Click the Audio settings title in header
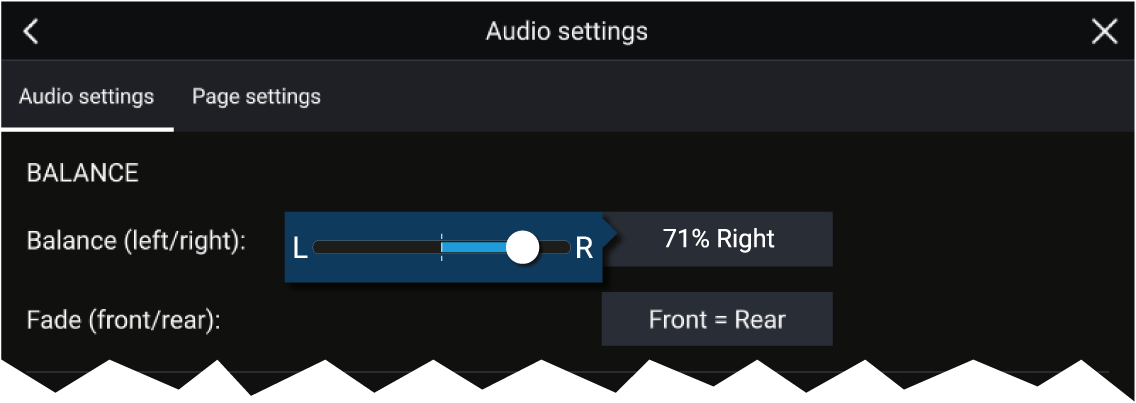The width and height of the screenshot is (1136, 403). [x=567, y=31]
